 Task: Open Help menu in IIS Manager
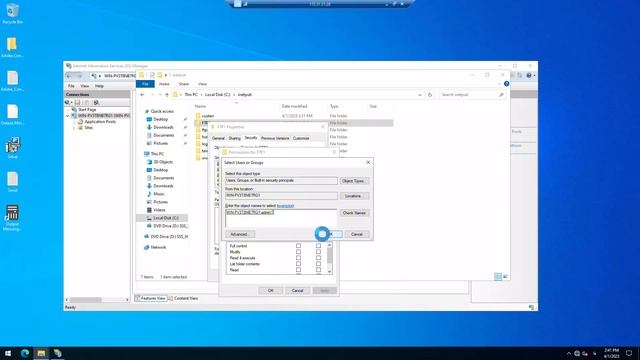(99, 86)
